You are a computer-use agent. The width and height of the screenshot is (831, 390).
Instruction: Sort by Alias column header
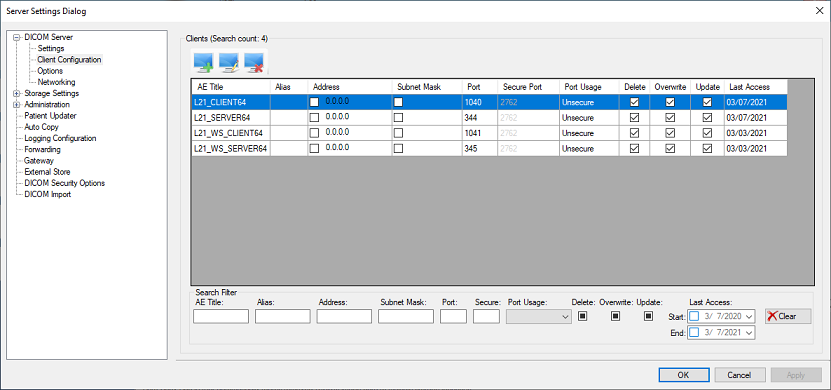[289, 87]
